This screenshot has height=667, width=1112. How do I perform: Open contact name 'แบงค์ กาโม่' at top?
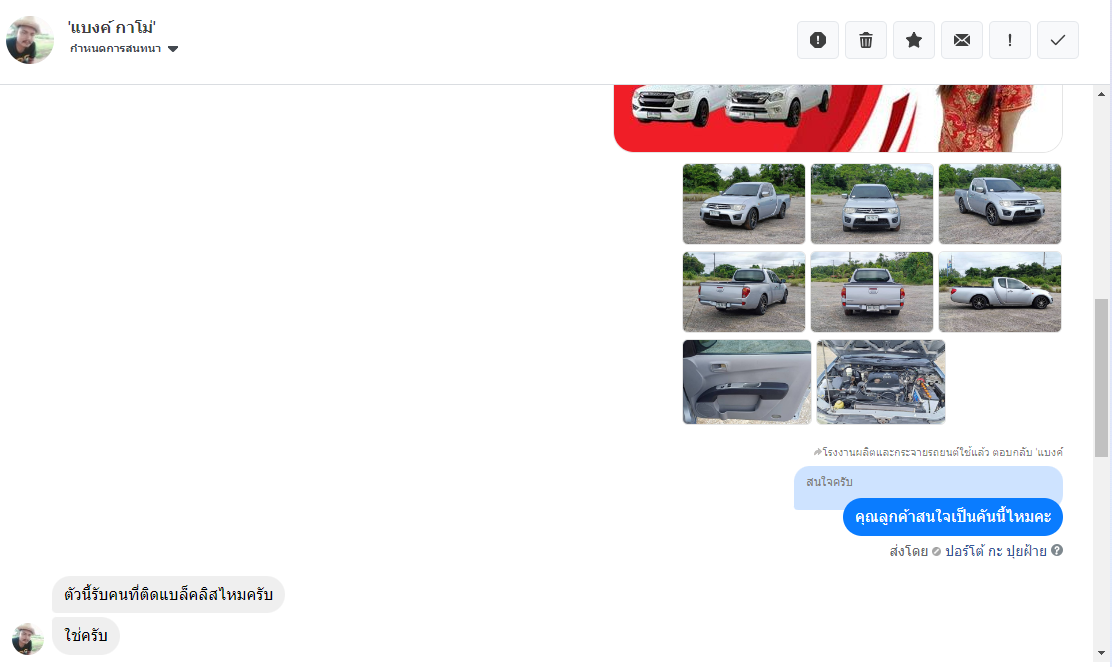(112, 28)
